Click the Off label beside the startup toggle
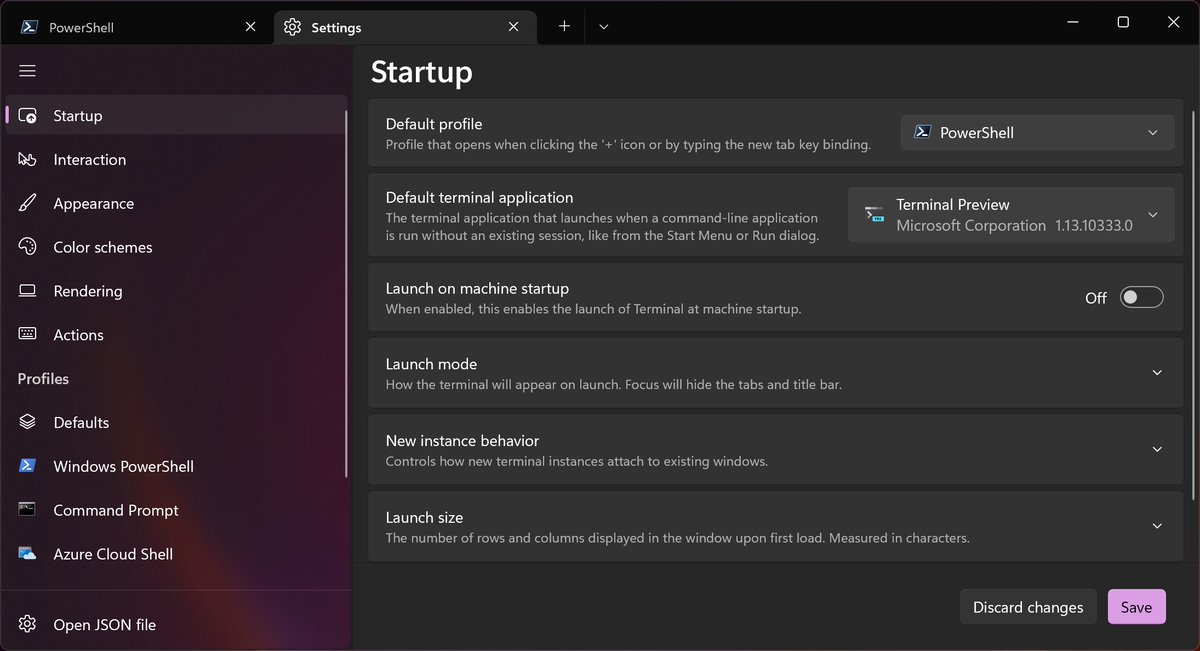1200x651 pixels. tap(1096, 298)
